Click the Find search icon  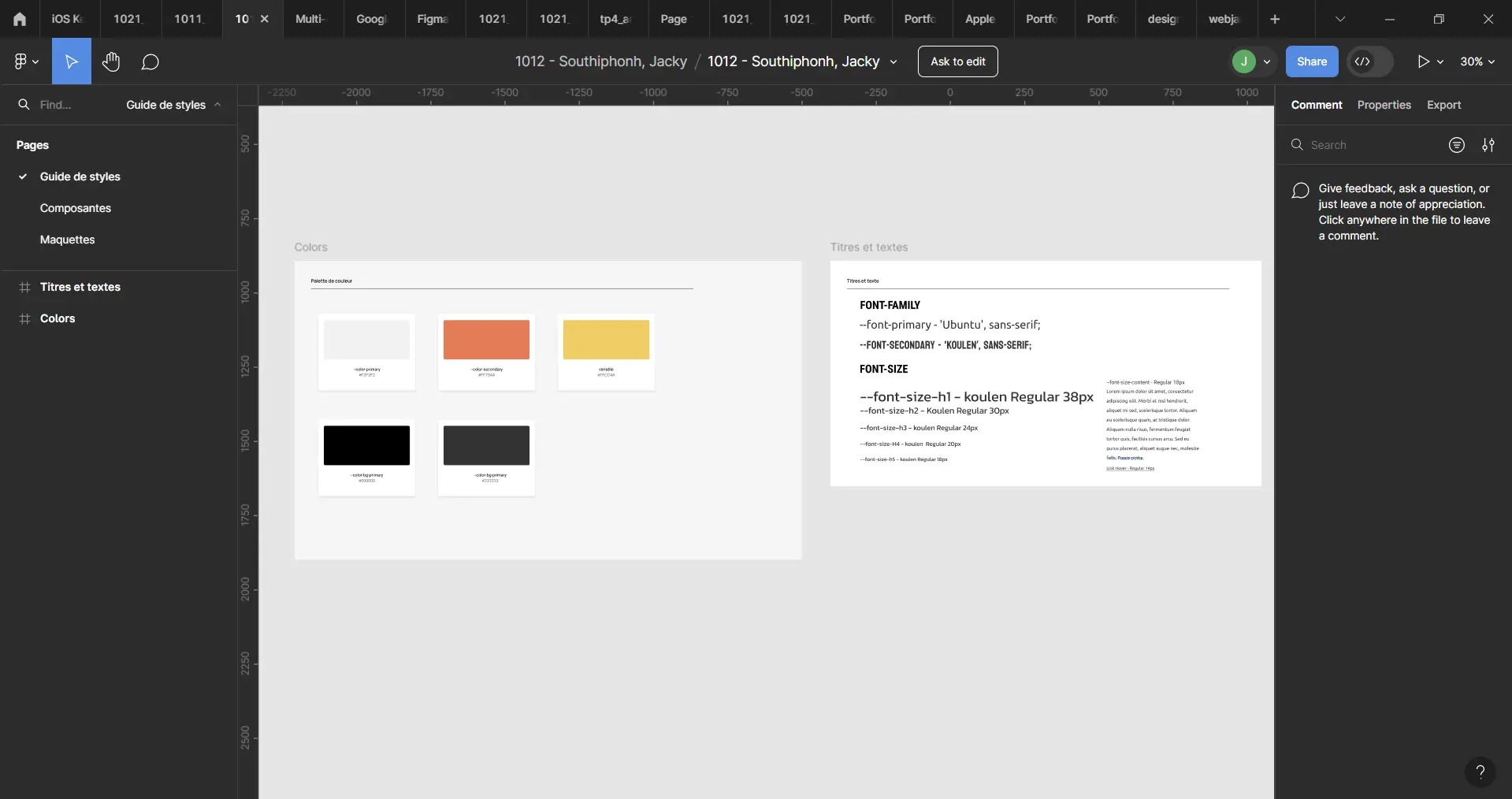(x=24, y=104)
